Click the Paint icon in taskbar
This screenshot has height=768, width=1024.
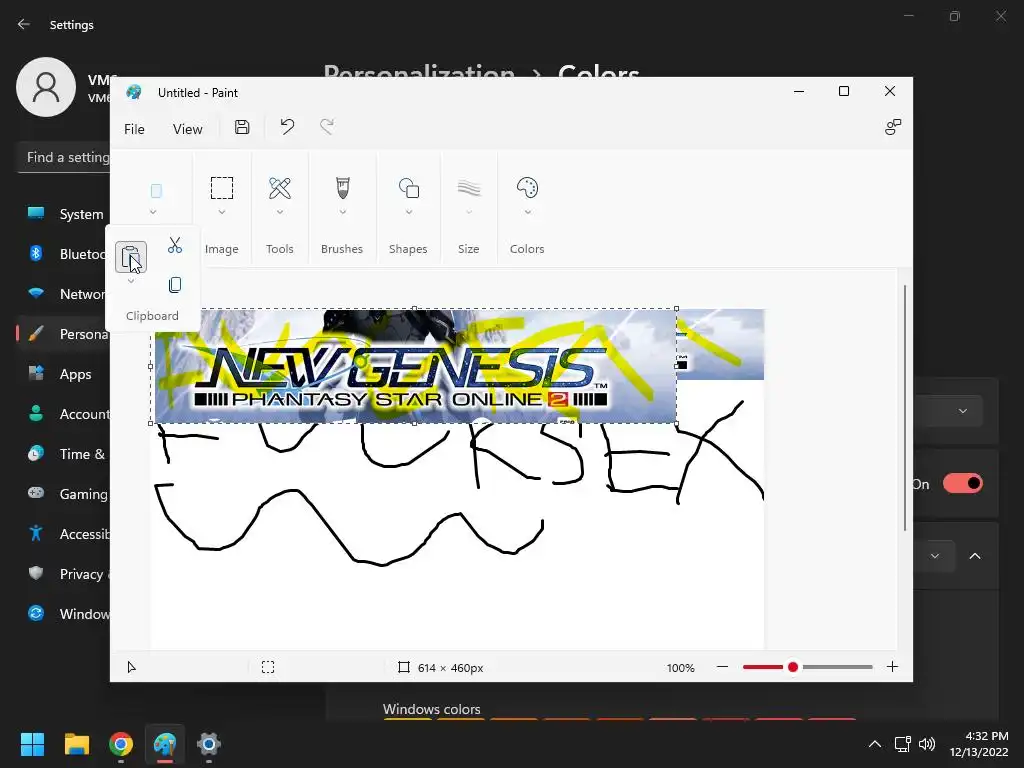[165, 744]
